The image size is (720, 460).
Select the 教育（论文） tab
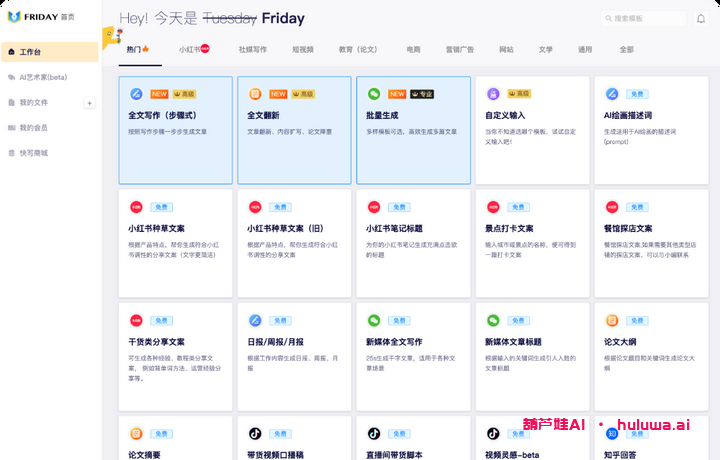point(358,49)
